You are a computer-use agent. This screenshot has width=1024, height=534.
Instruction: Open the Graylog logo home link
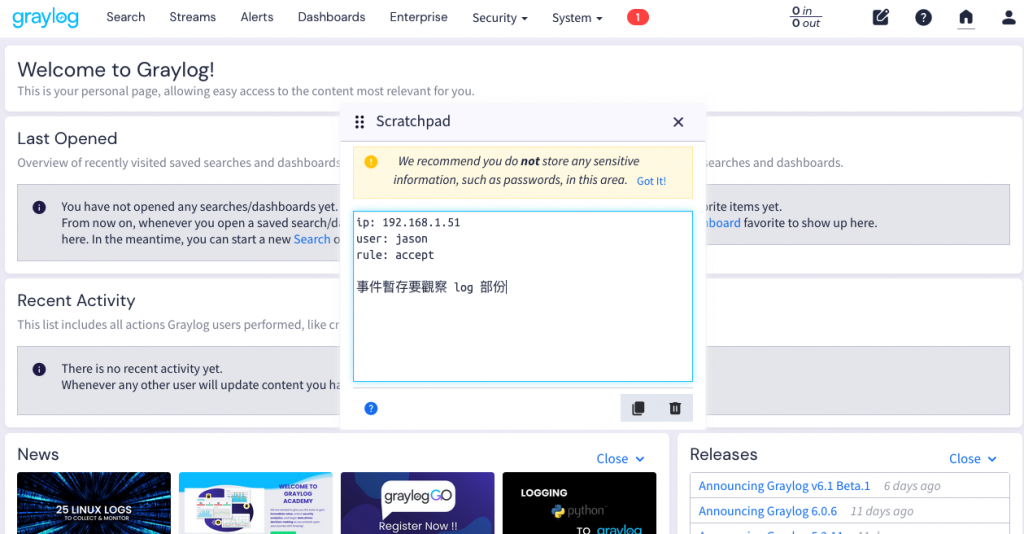pyautogui.click(x=46, y=18)
